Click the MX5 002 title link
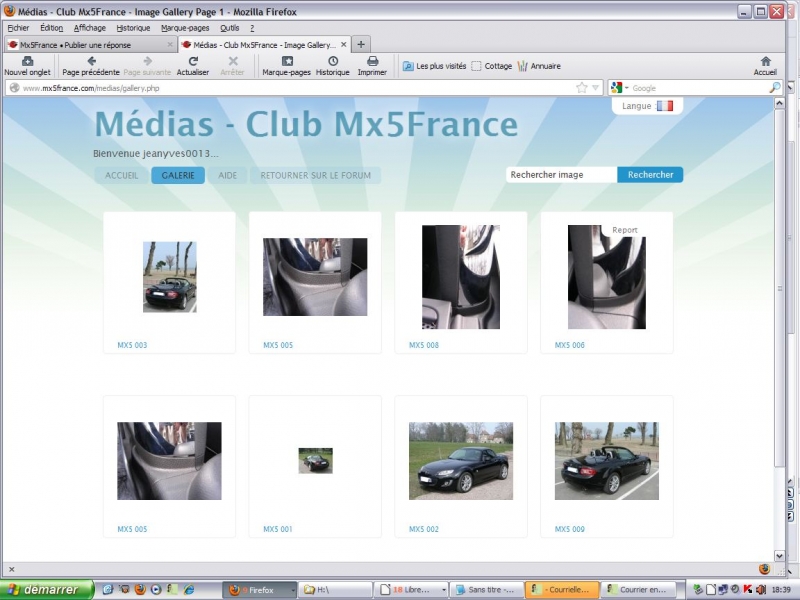 (x=424, y=529)
